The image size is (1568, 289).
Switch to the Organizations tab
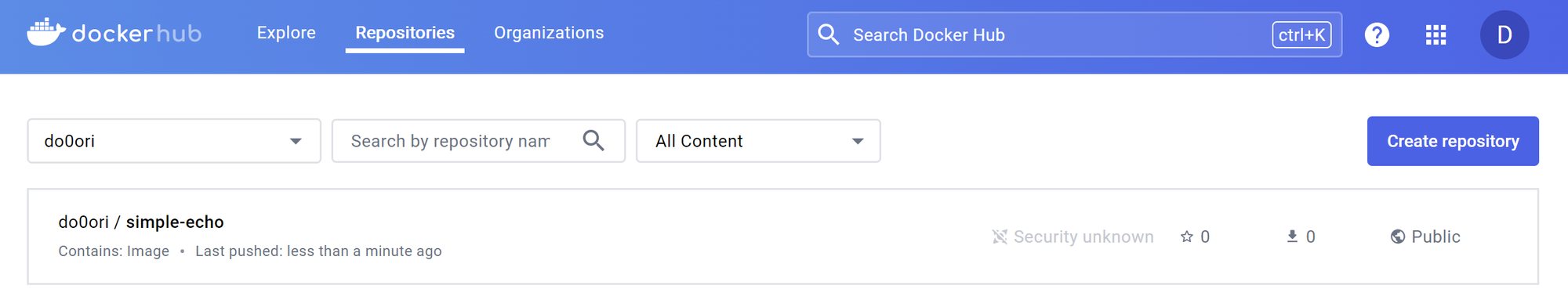click(x=549, y=33)
